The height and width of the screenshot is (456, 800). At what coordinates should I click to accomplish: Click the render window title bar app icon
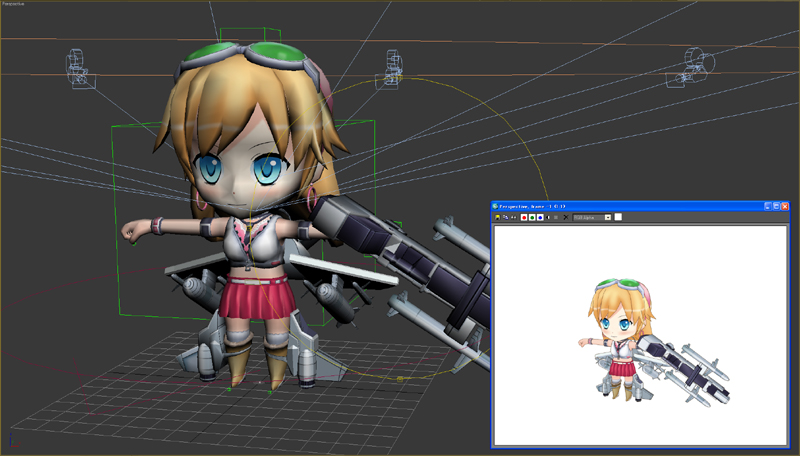[x=495, y=206]
